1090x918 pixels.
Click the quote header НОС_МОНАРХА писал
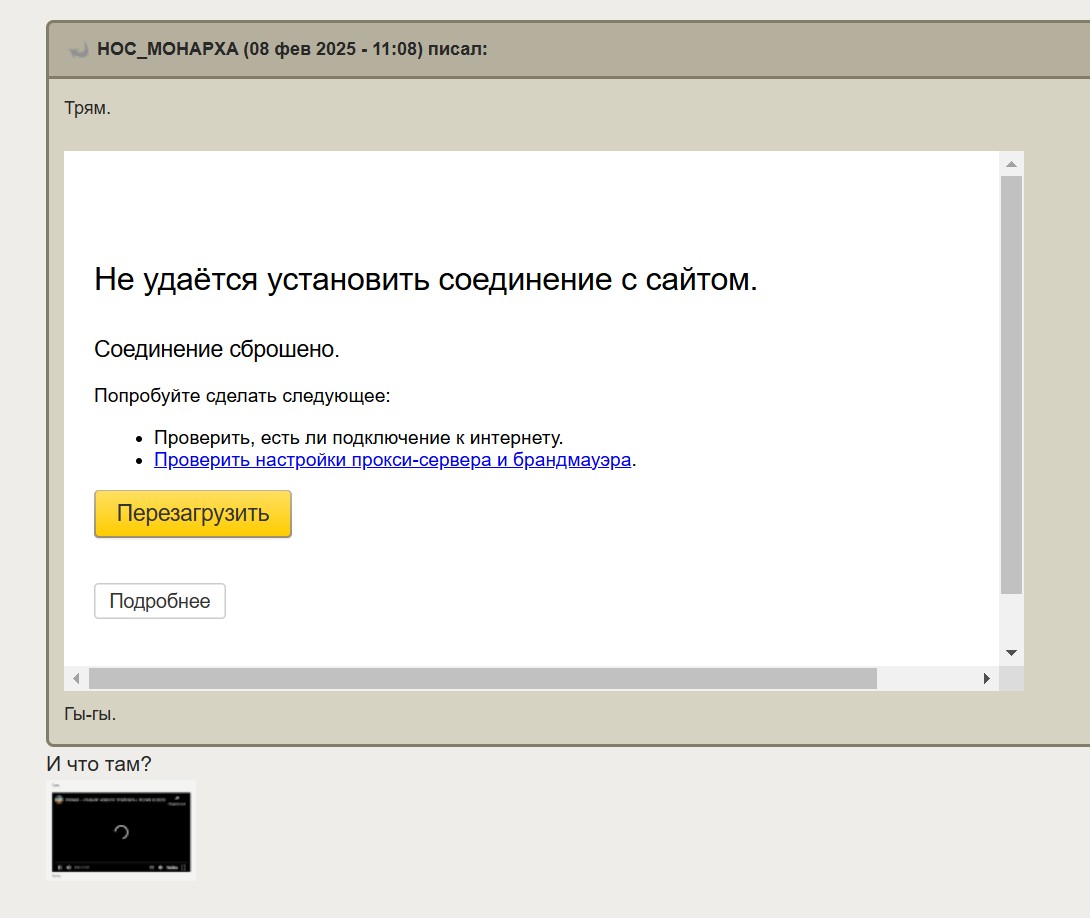point(292,49)
